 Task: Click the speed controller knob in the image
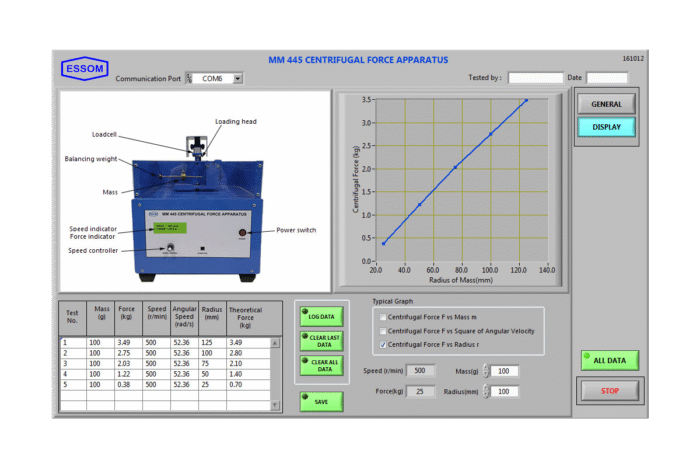pos(169,248)
